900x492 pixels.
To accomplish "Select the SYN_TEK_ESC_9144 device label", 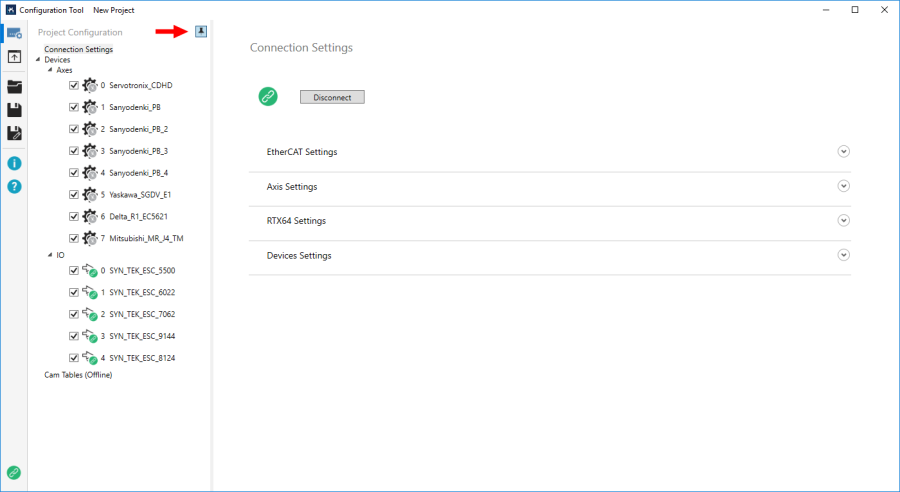I will (142, 336).
